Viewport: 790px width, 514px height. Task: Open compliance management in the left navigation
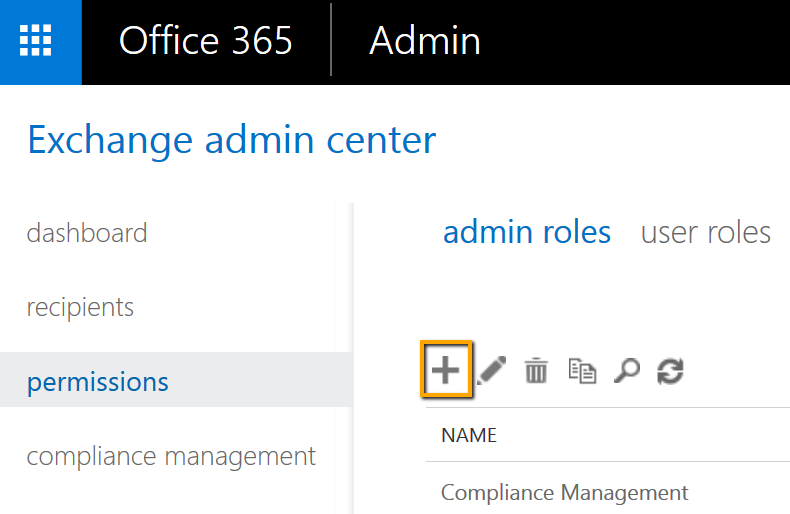pyautogui.click(x=171, y=457)
